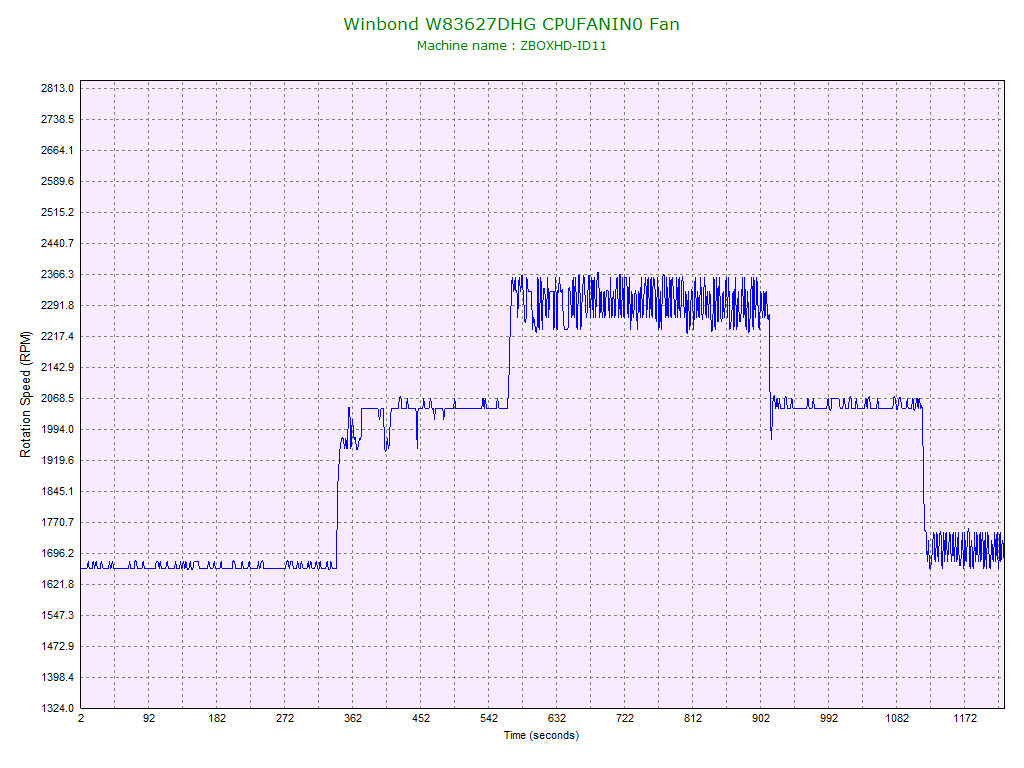
Task: Click the x-axis tick label 722
Action: tap(624, 718)
